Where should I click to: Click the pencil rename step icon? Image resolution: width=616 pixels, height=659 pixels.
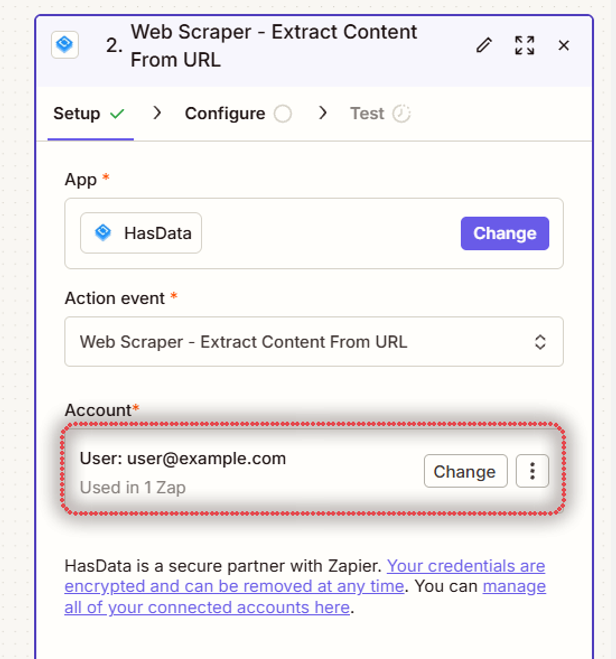point(484,45)
